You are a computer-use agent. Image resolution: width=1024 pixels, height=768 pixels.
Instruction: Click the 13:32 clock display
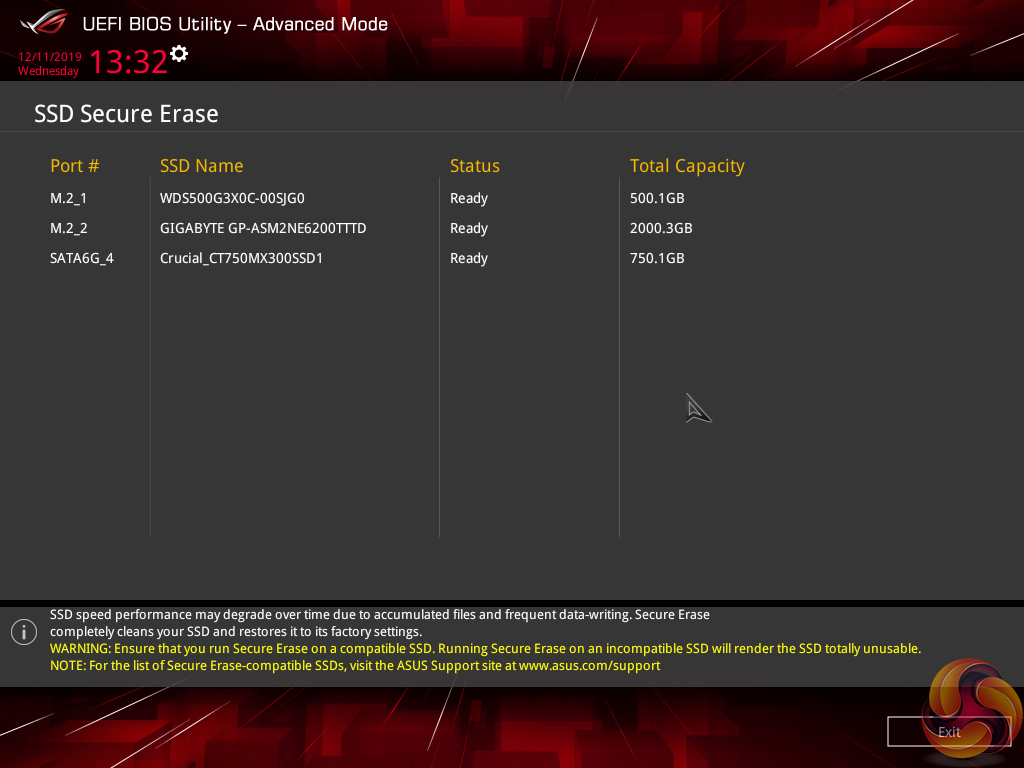point(129,62)
